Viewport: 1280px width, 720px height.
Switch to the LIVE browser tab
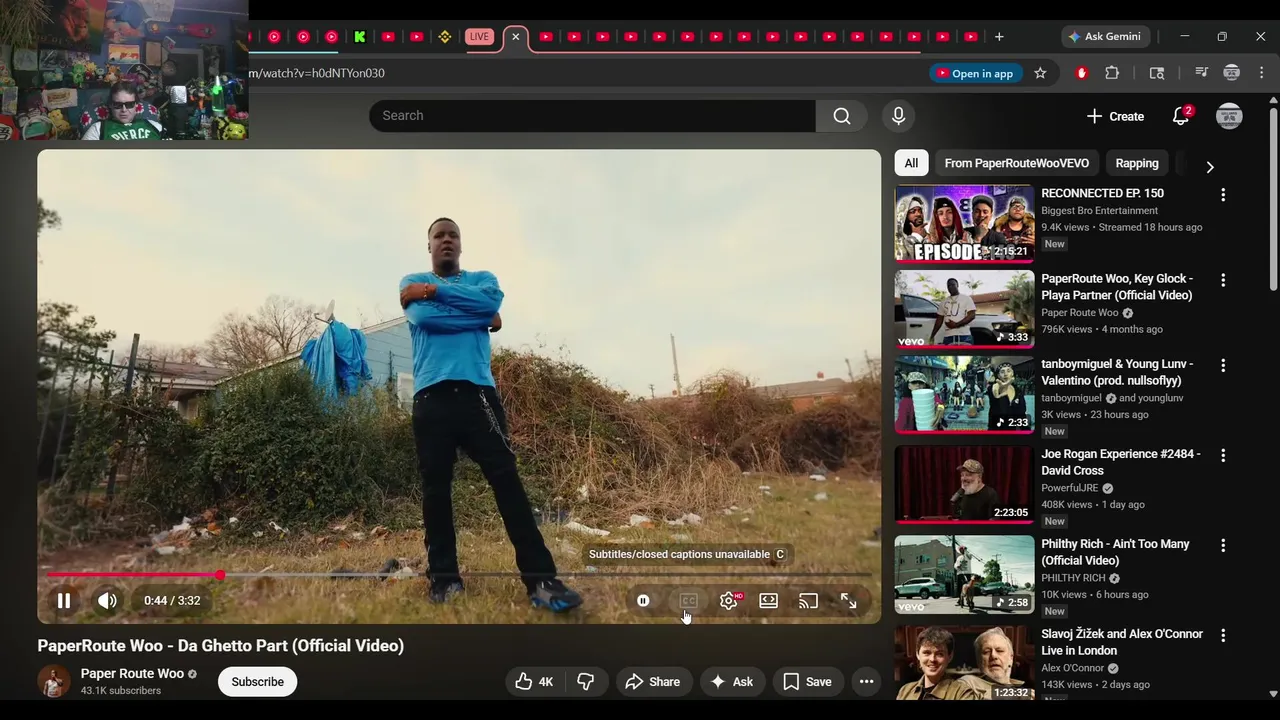(x=480, y=37)
